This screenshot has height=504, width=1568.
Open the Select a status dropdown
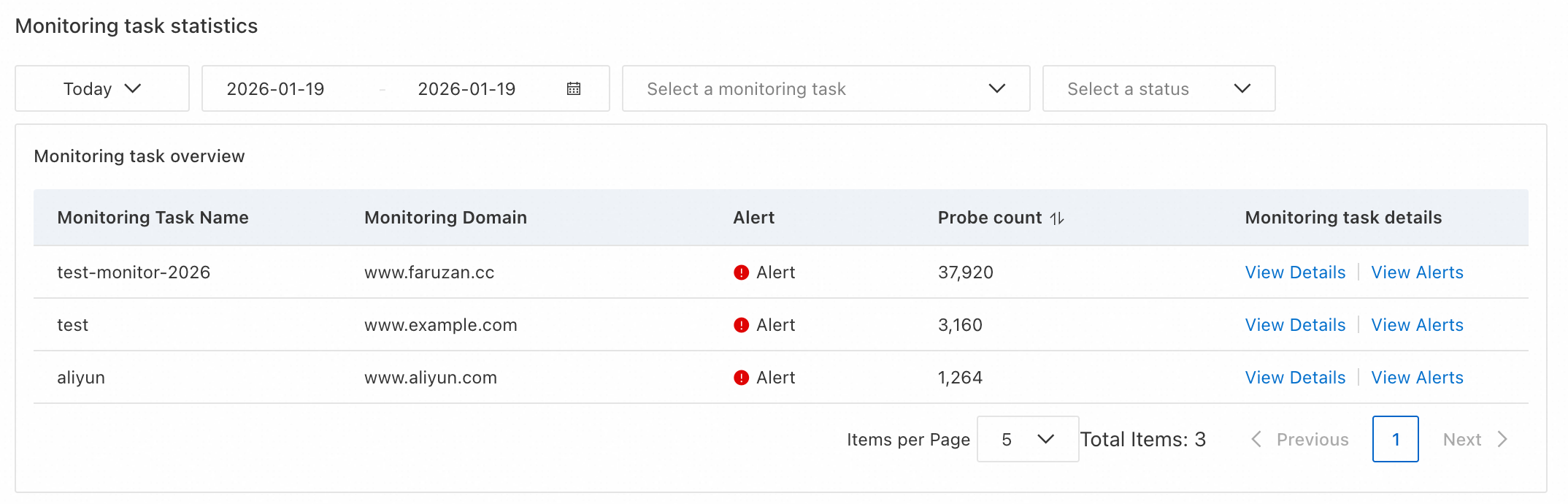tap(1158, 88)
